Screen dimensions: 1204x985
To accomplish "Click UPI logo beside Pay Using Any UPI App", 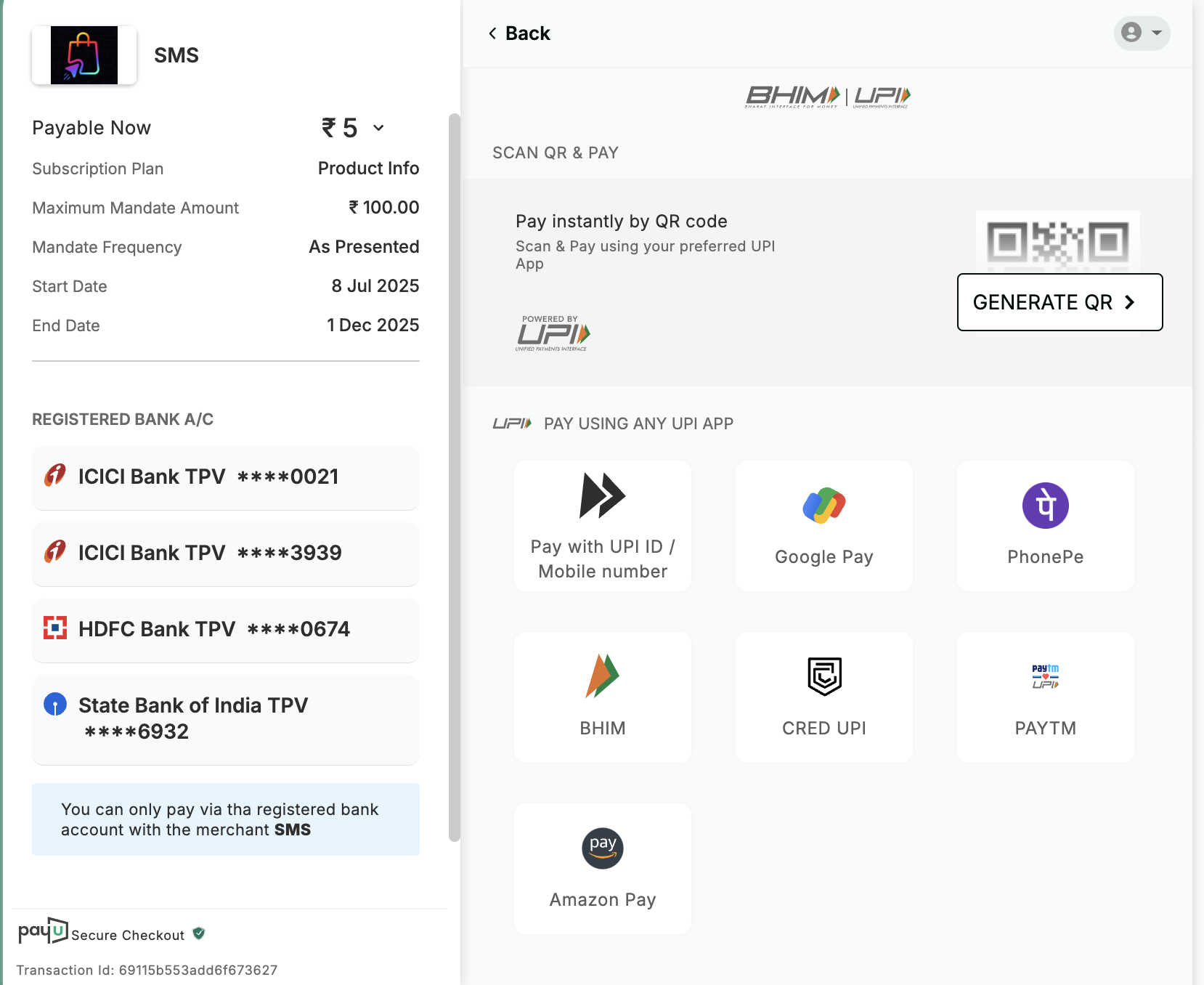I will click(x=512, y=423).
